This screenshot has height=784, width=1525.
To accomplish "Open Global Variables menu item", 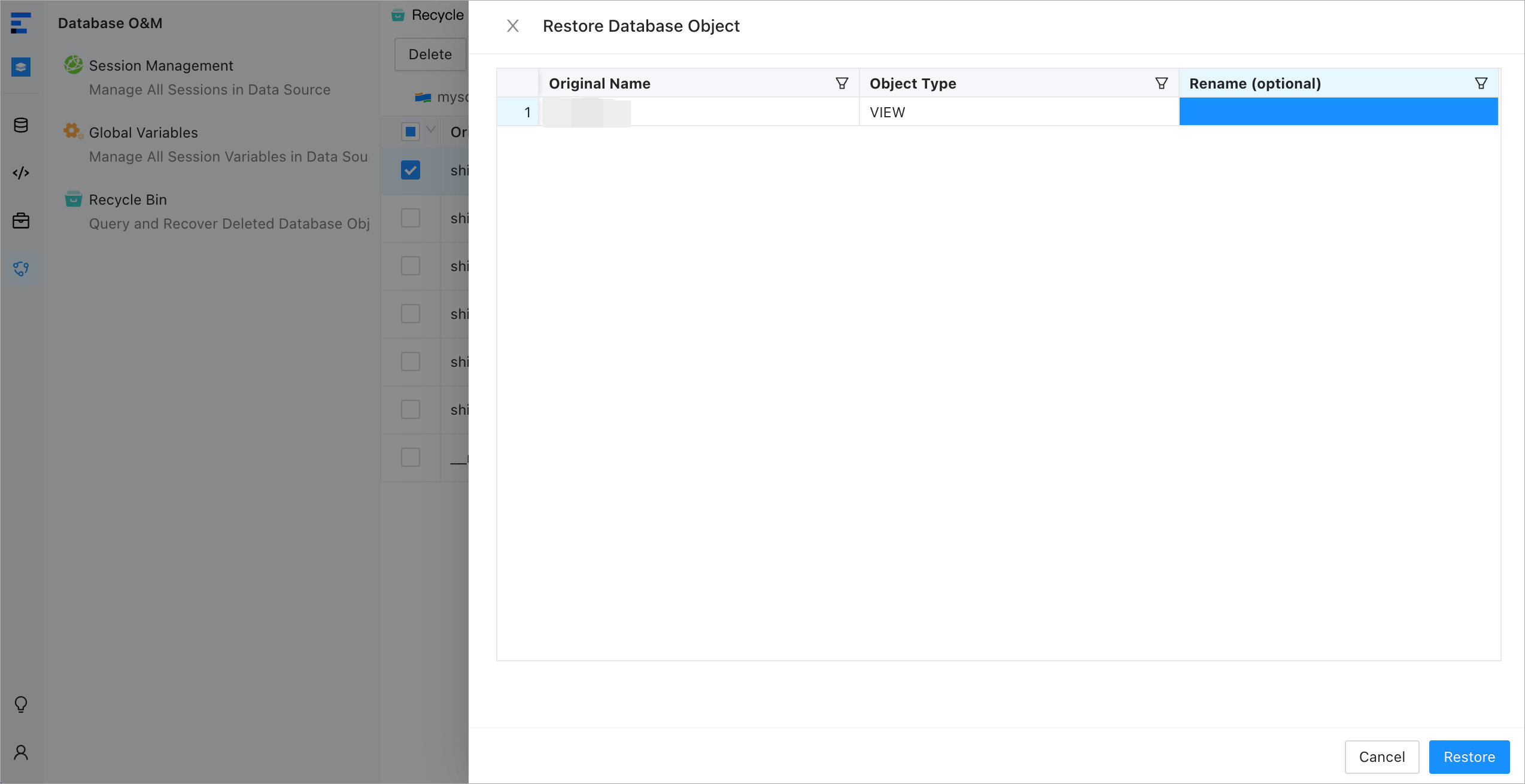I will pos(143,132).
